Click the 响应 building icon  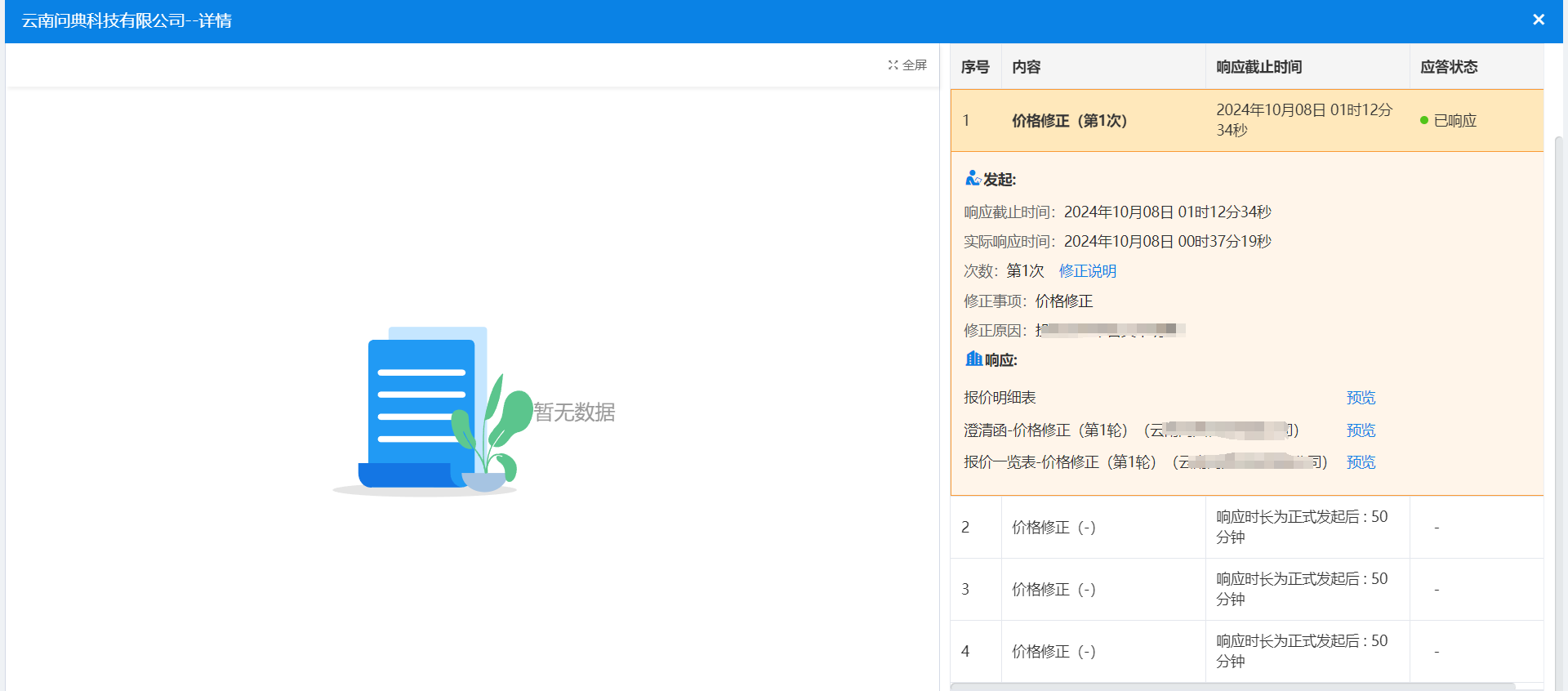(x=973, y=359)
